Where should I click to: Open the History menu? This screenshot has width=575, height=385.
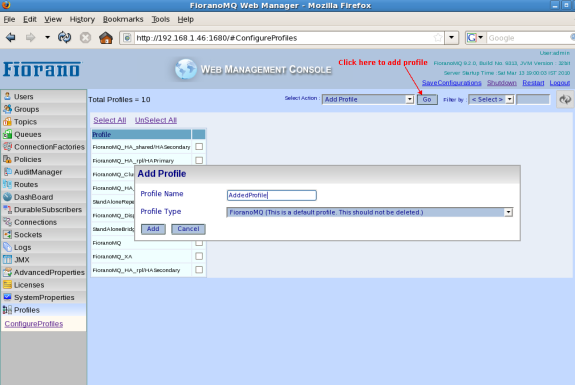(x=82, y=19)
